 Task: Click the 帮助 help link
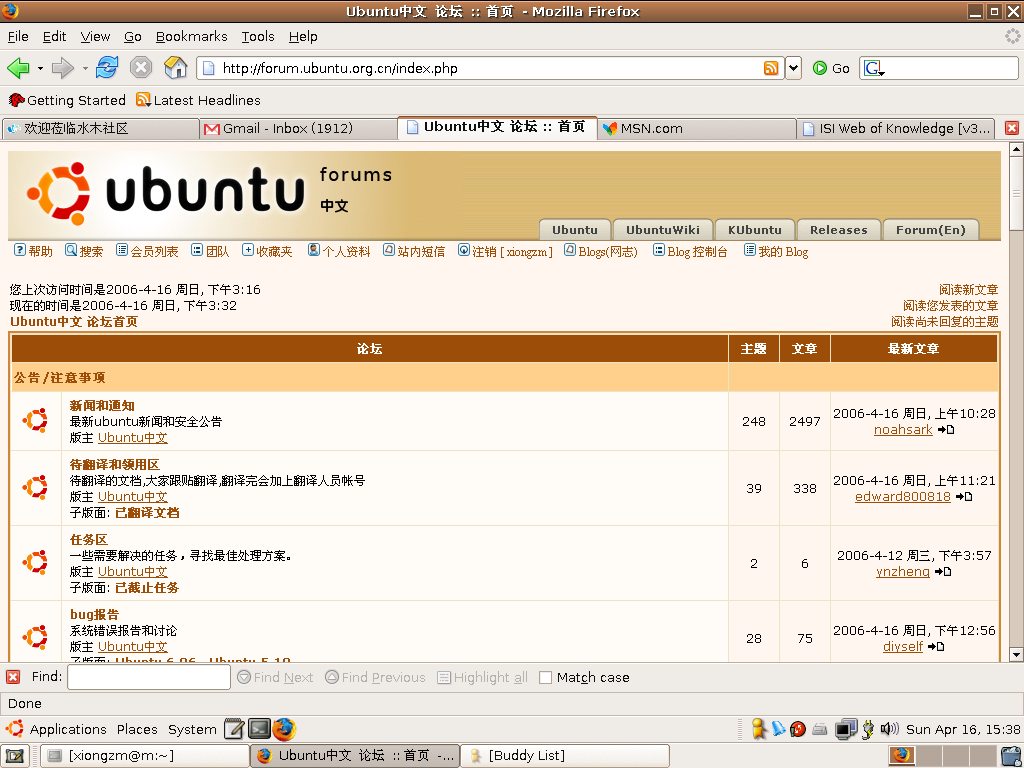[33, 251]
